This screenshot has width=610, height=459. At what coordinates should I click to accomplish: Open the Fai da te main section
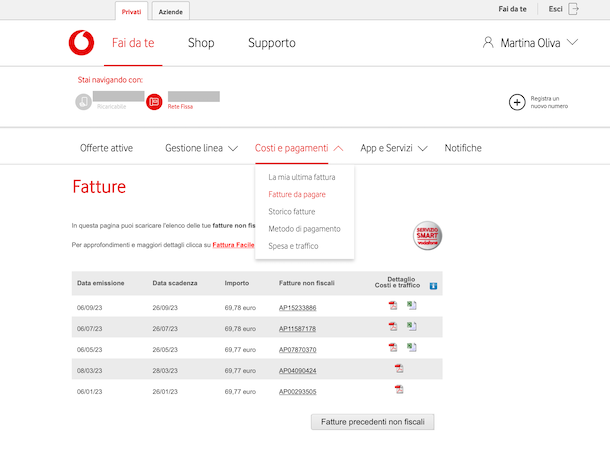(x=133, y=43)
